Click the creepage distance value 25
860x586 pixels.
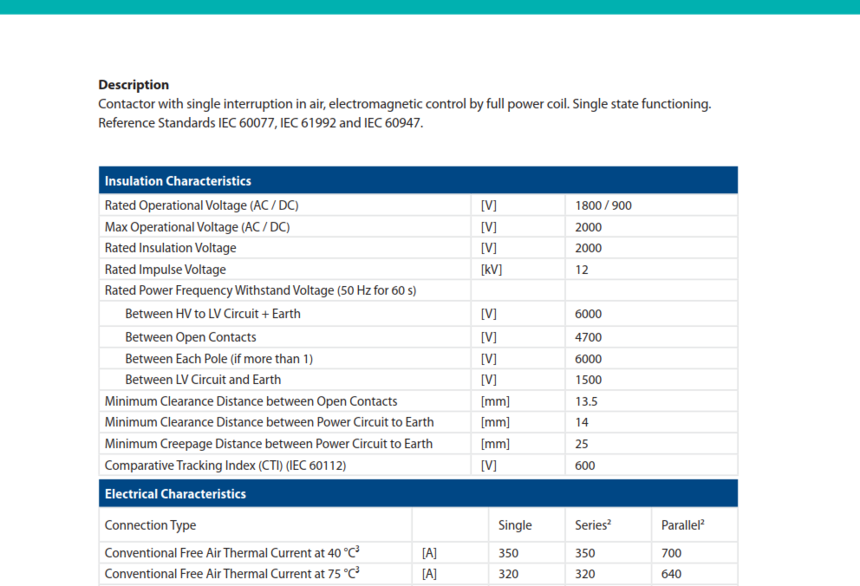coord(581,443)
